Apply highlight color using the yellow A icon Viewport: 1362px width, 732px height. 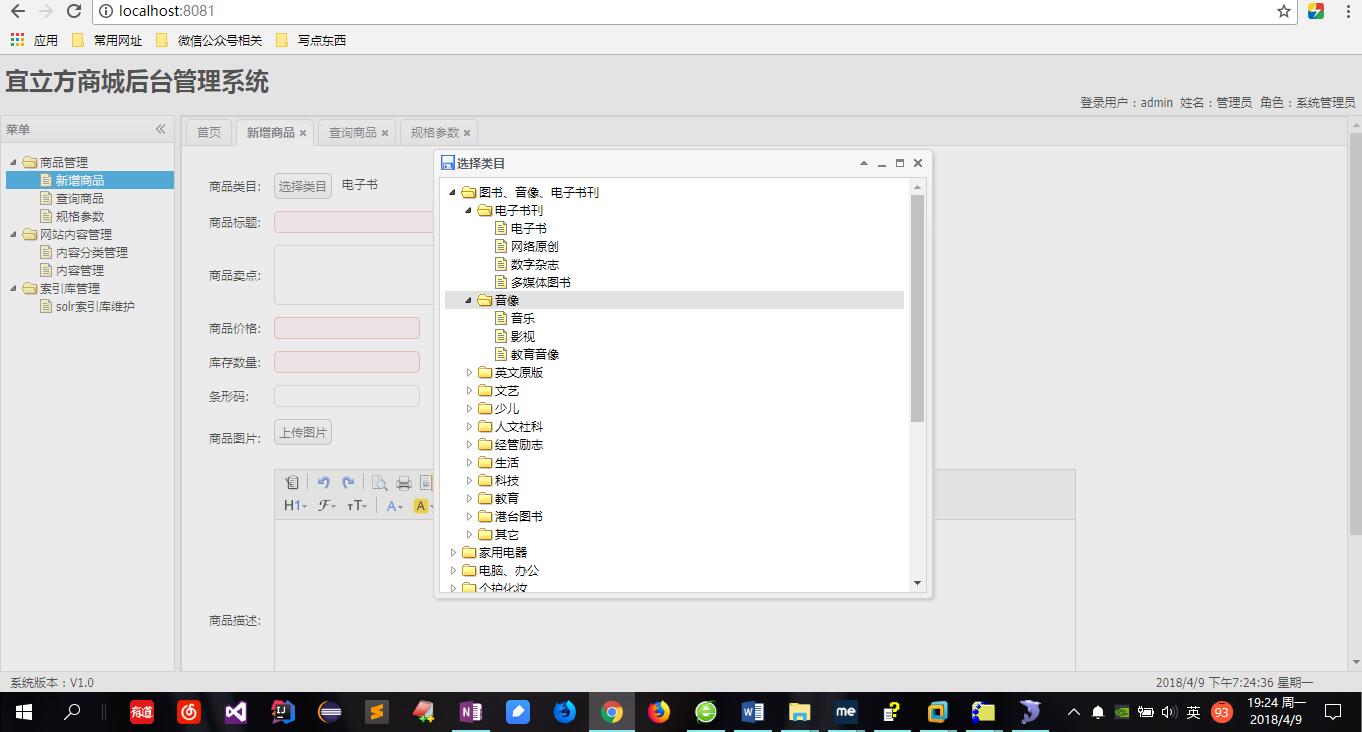click(421, 505)
